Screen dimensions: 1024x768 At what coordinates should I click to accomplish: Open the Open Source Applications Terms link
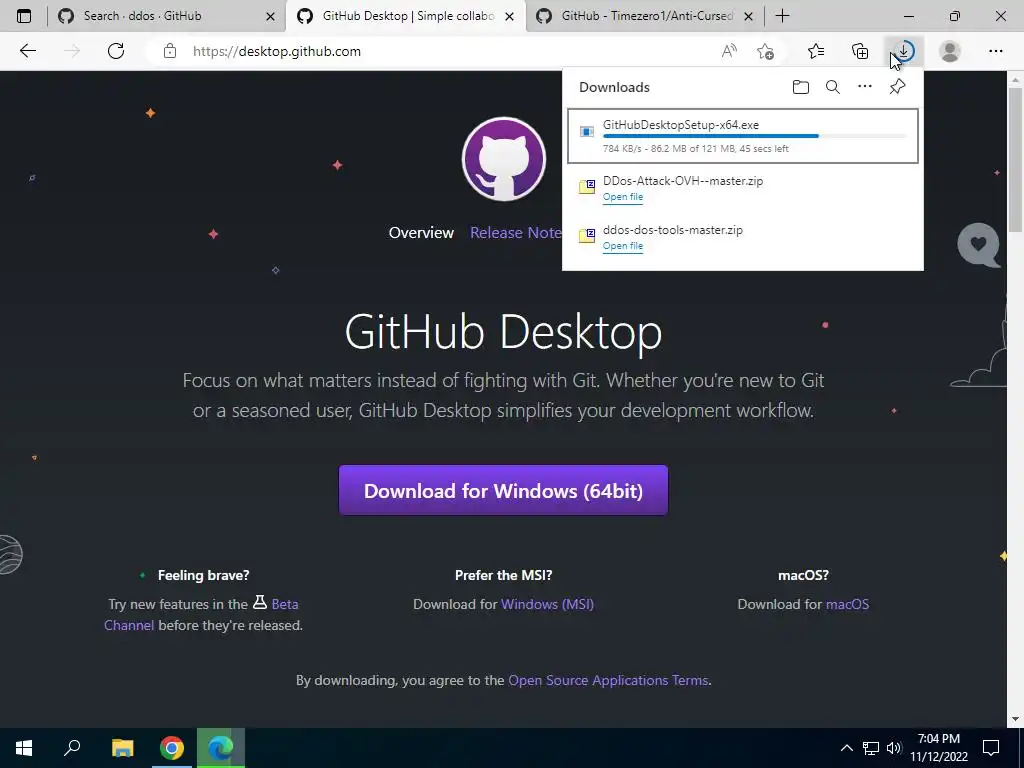click(608, 680)
